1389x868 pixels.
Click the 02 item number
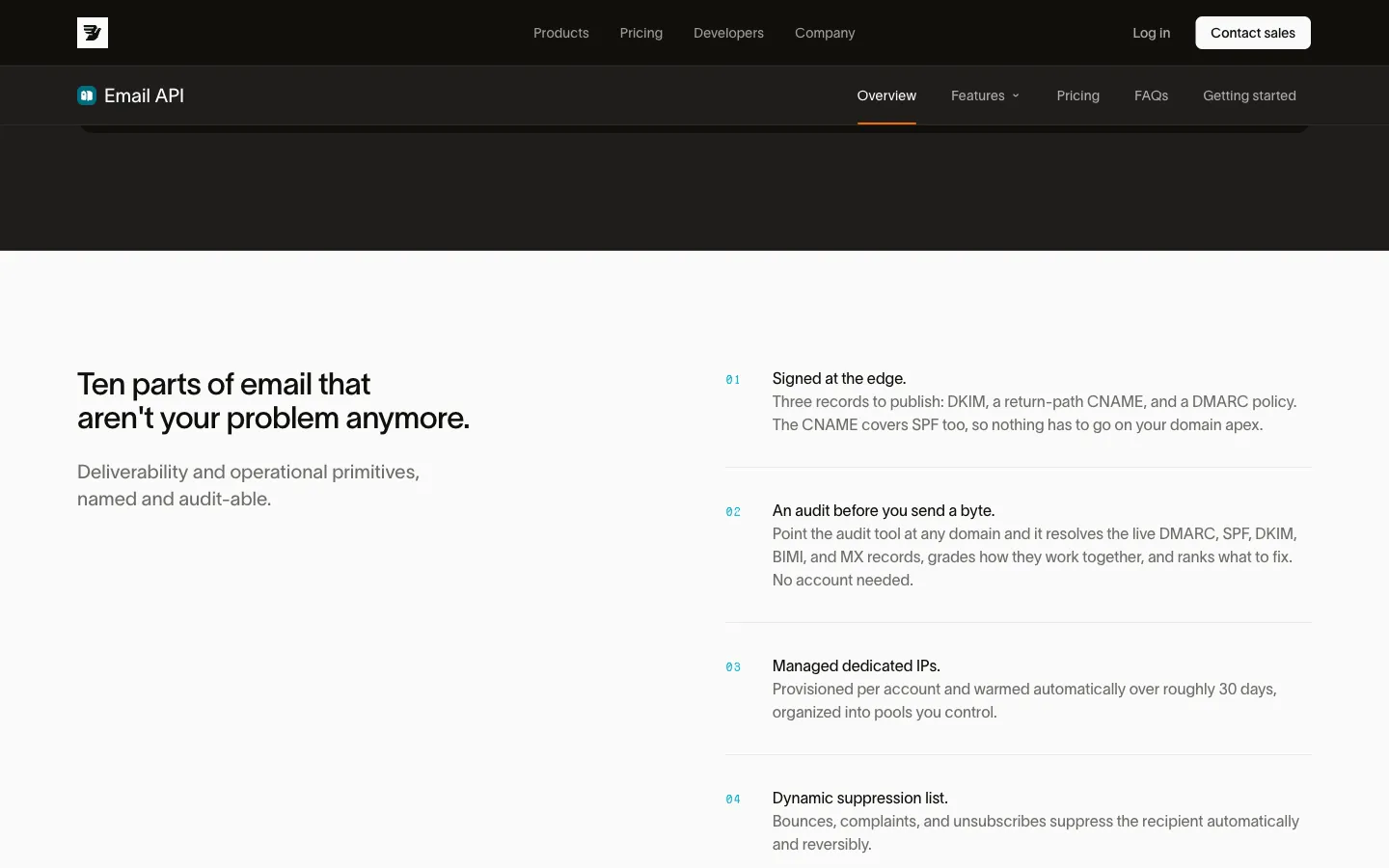(733, 512)
